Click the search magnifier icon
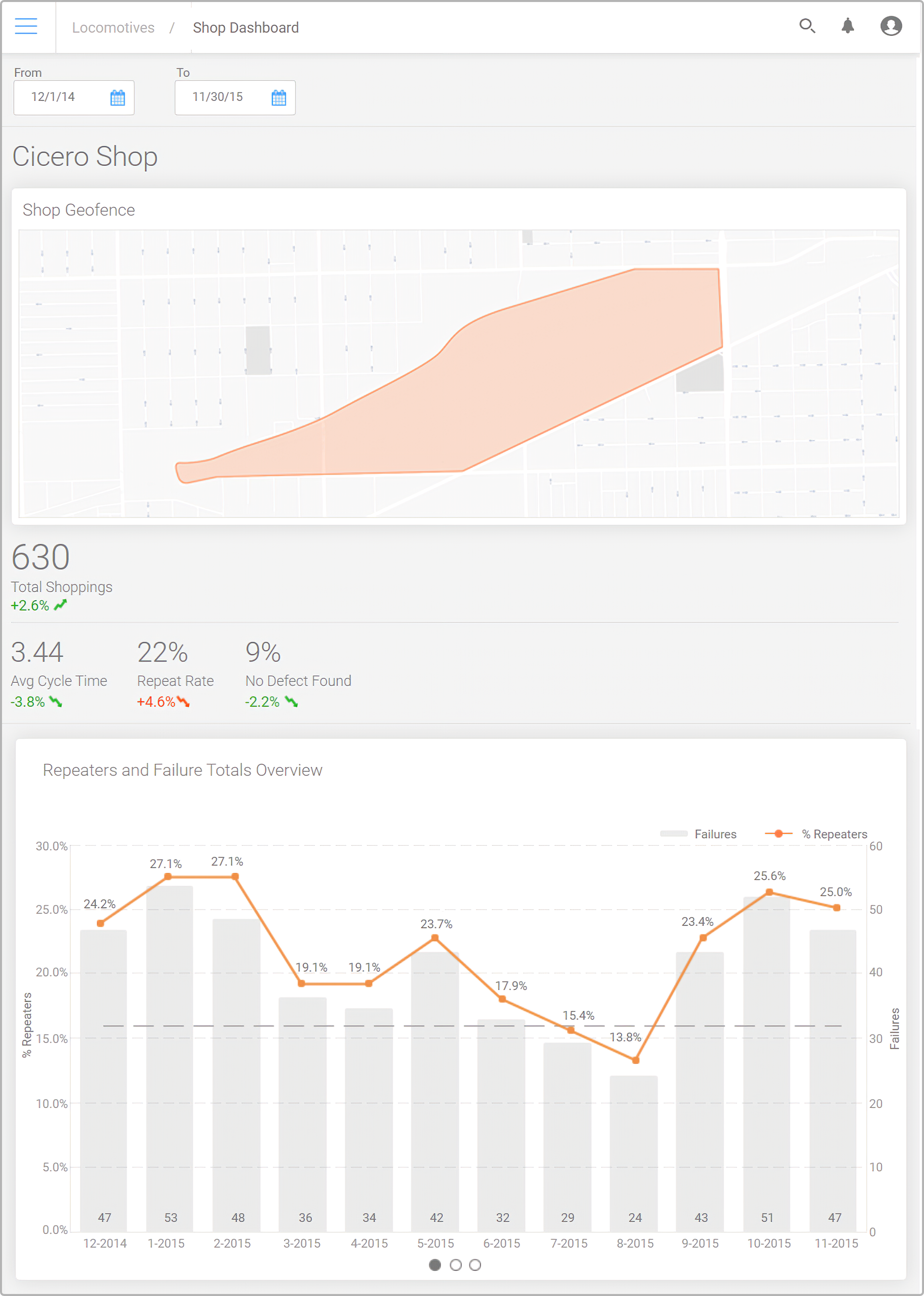 point(806,26)
